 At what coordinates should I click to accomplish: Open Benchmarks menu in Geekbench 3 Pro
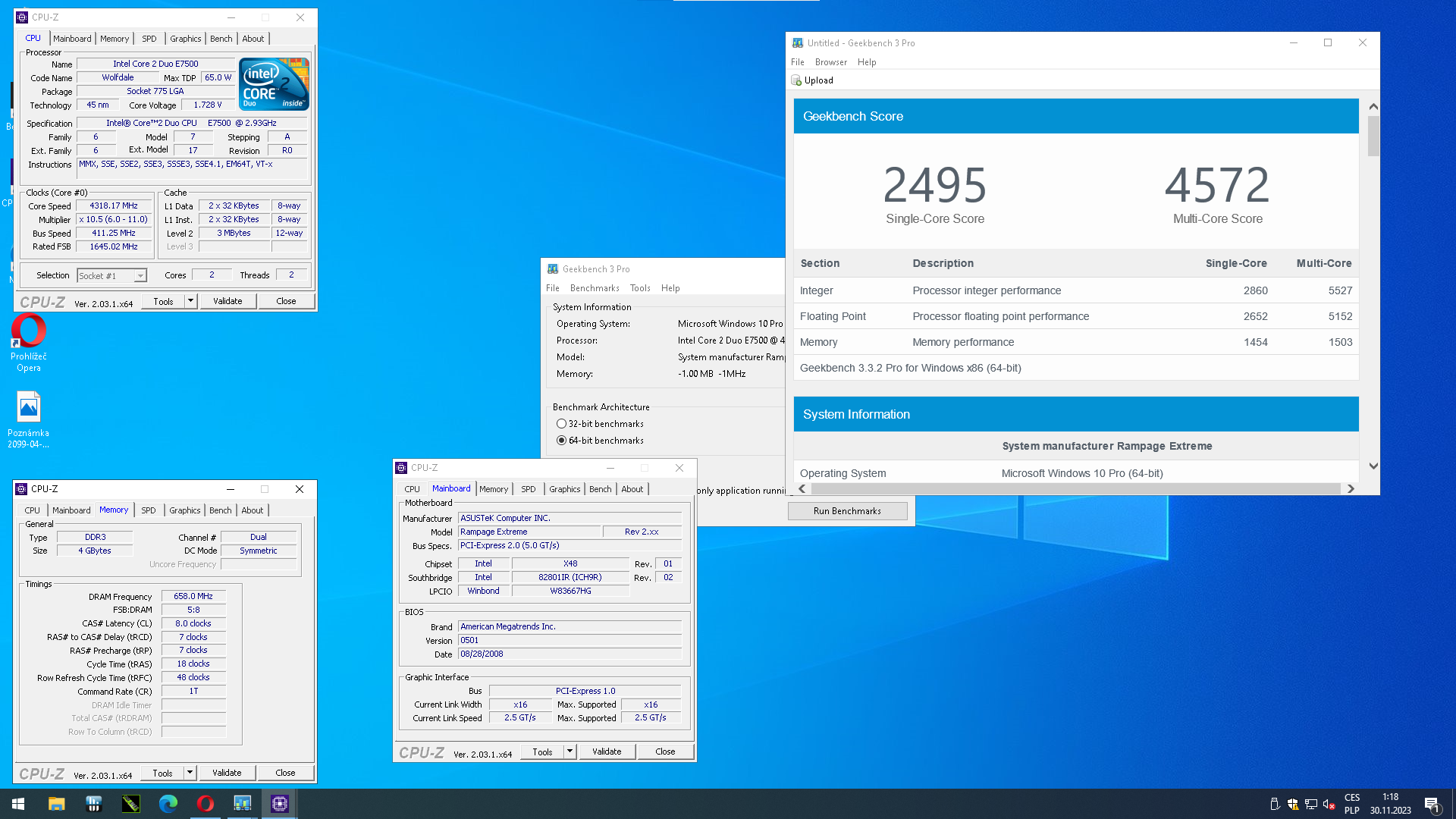595,288
